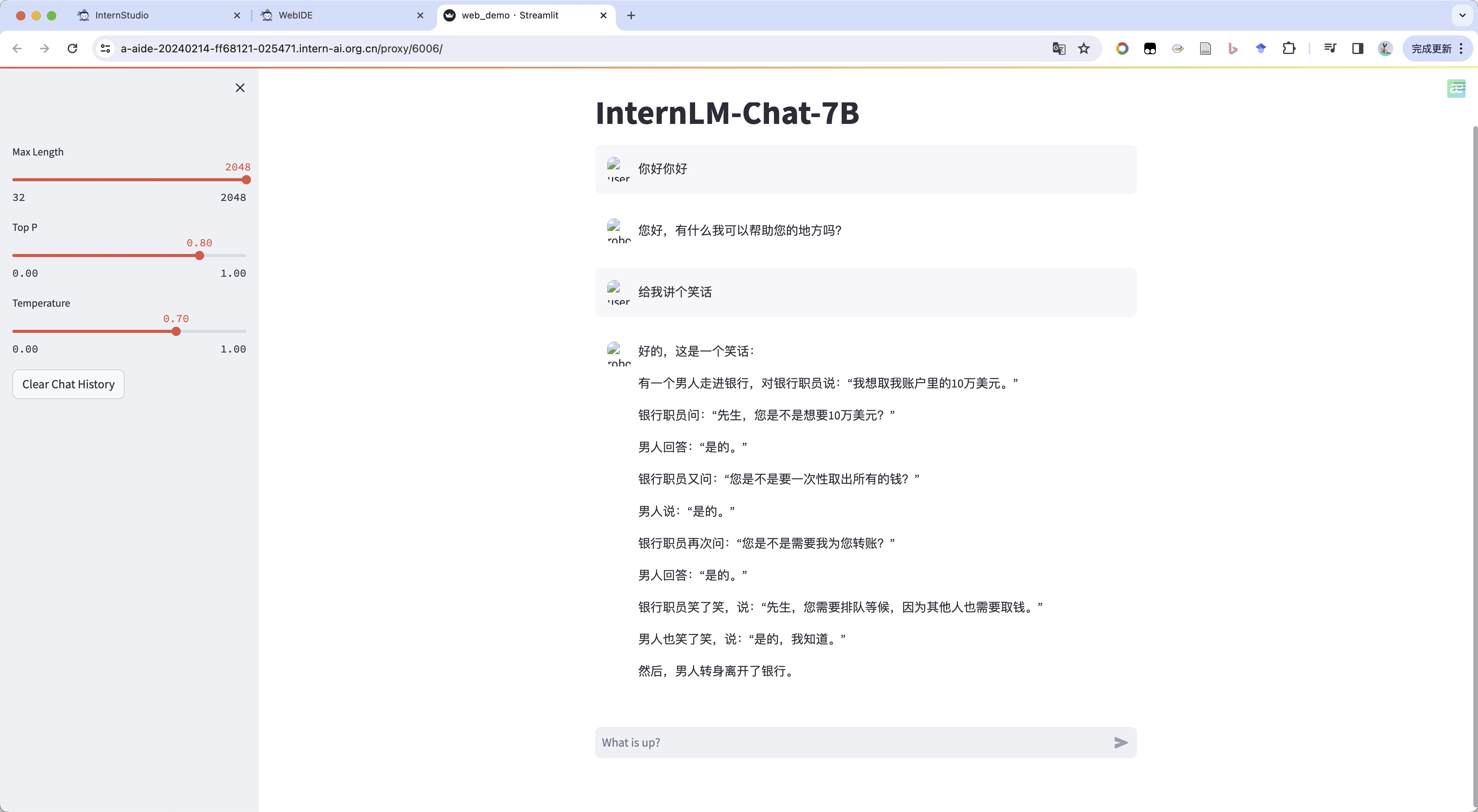
Task: Expand the tab search dropdown arrow
Action: (x=1462, y=15)
